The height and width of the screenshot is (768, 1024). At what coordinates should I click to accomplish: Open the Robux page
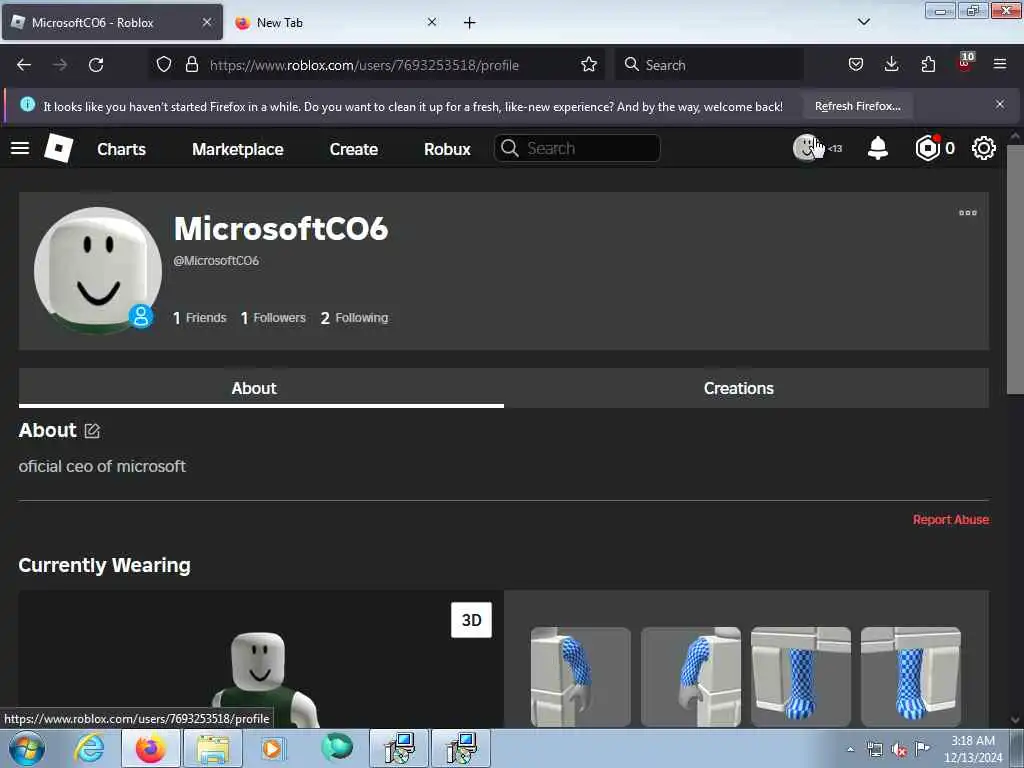(447, 149)
